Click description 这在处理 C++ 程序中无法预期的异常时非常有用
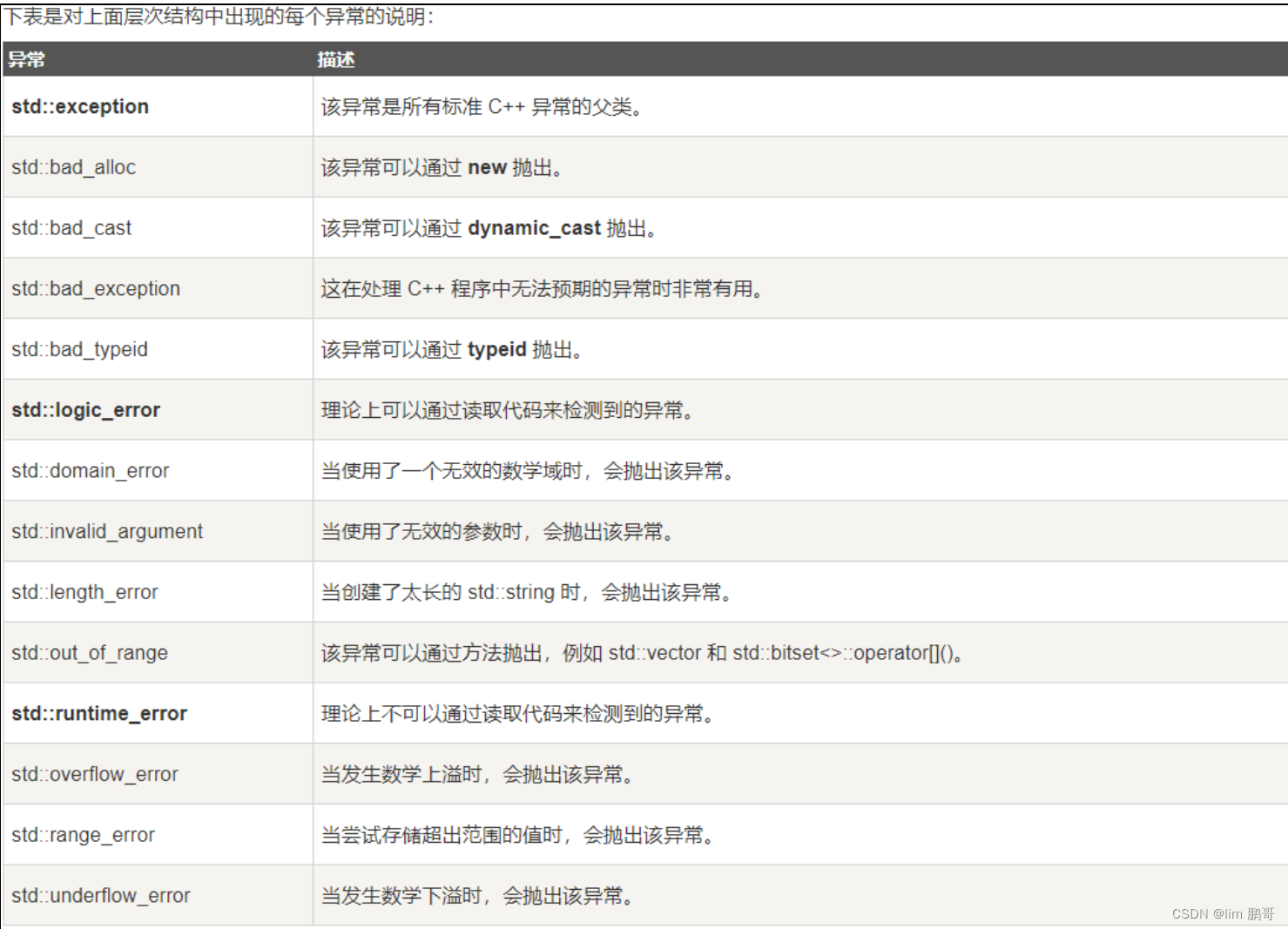 (x=542, y=289)
